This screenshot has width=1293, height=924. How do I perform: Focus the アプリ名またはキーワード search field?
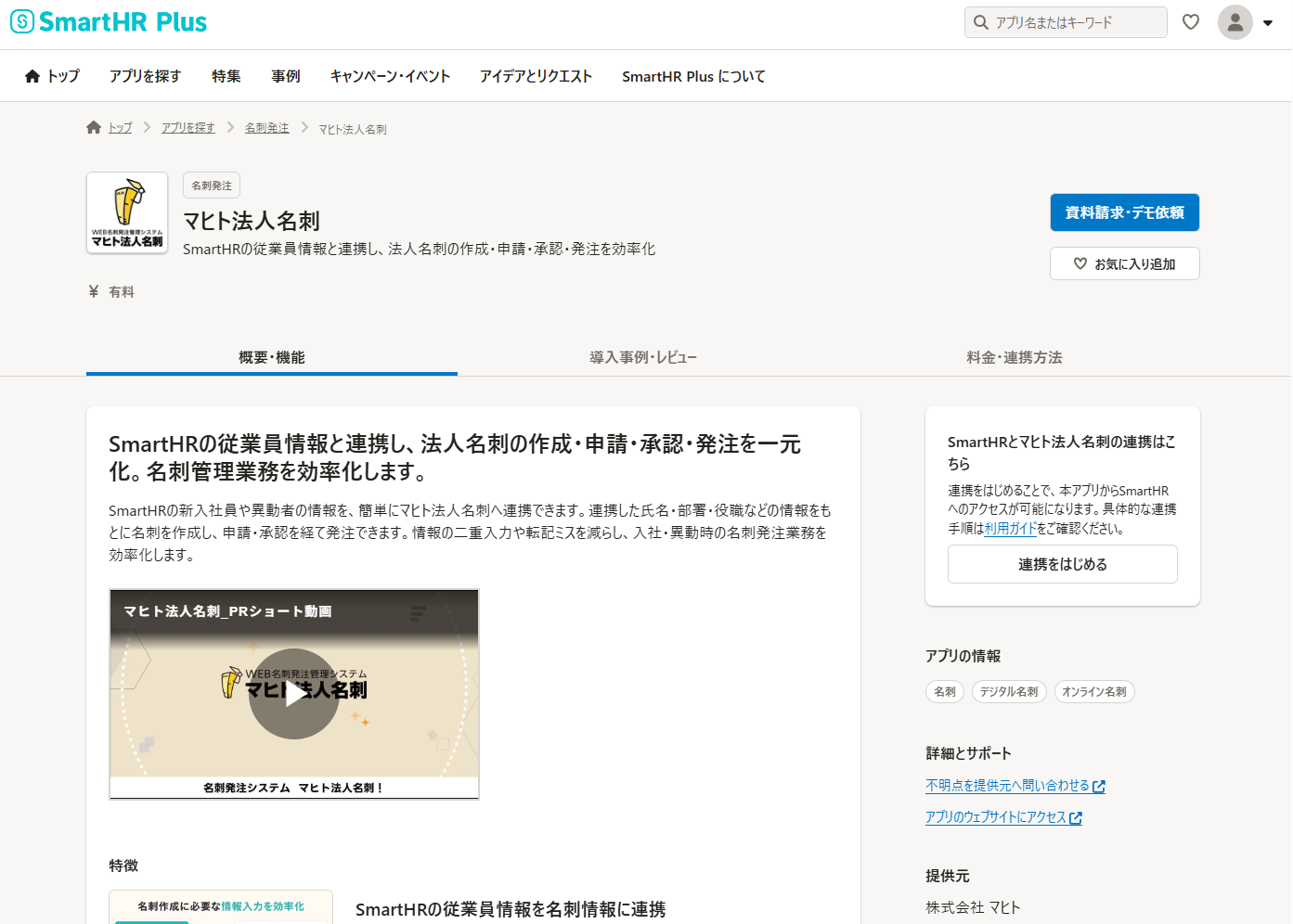[1066, 22]
